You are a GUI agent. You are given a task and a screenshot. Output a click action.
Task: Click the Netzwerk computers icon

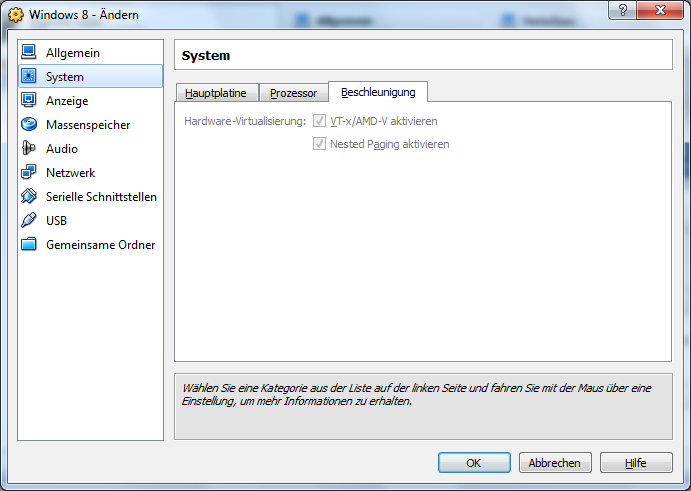[x=29, y=172]
